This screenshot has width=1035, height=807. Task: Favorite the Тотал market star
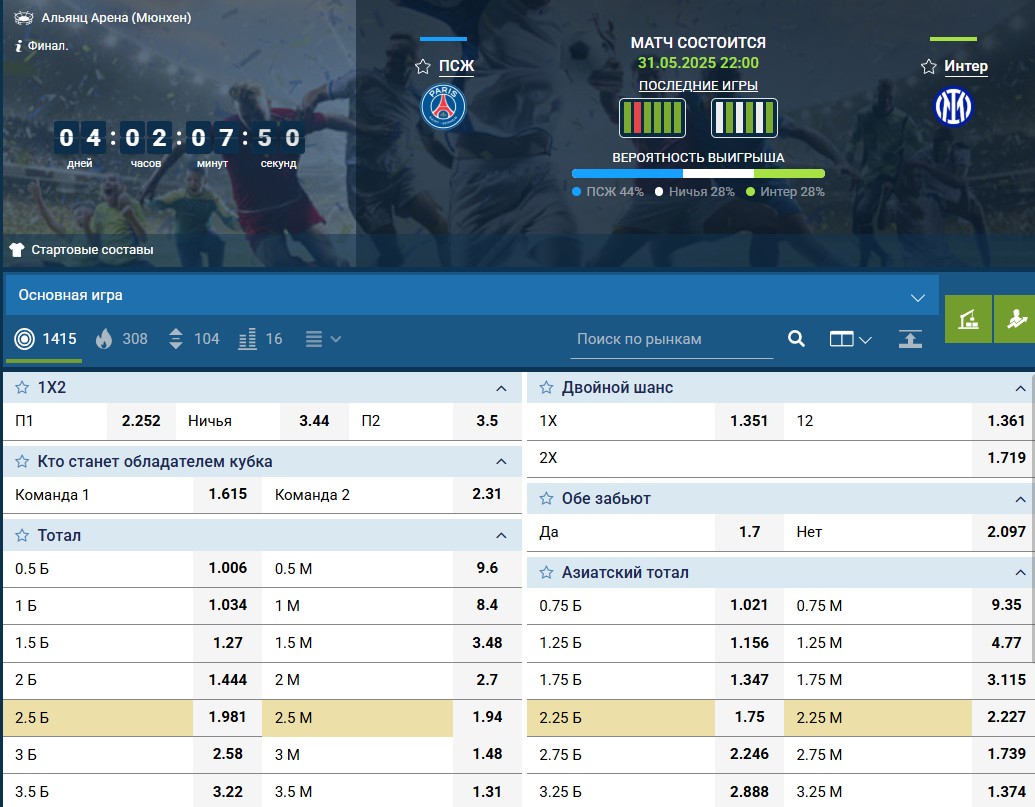pos(22,535)
